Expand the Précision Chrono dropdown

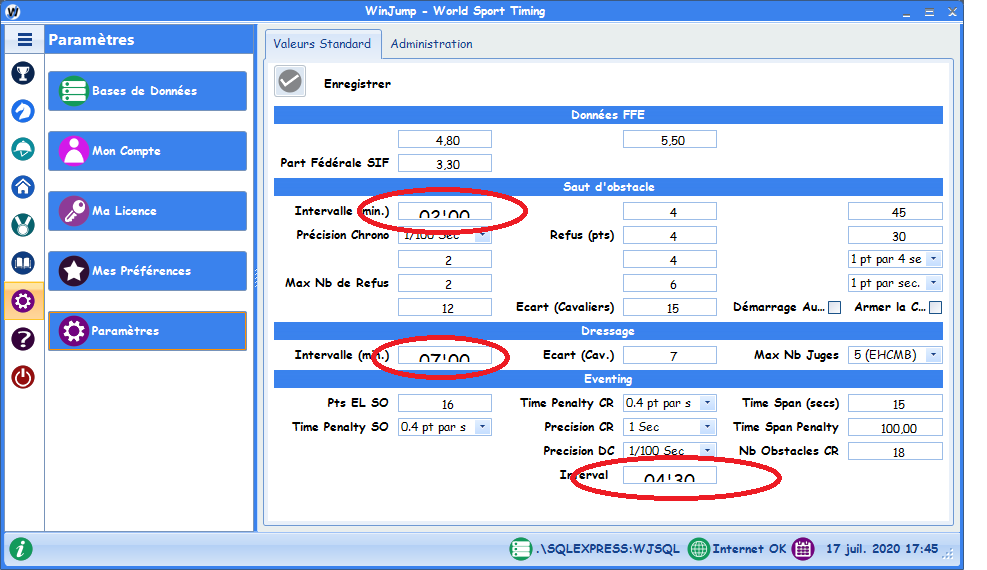(x=482, y=235)
